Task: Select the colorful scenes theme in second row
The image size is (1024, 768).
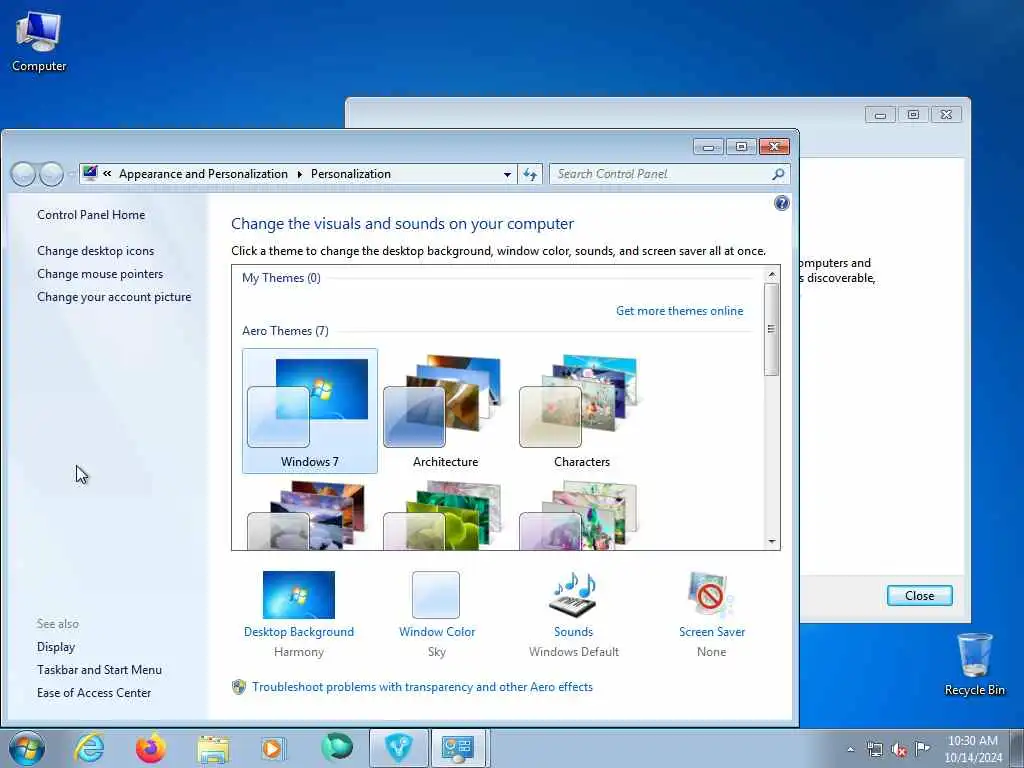Action: pyautogui.click(x=579, y=515)
